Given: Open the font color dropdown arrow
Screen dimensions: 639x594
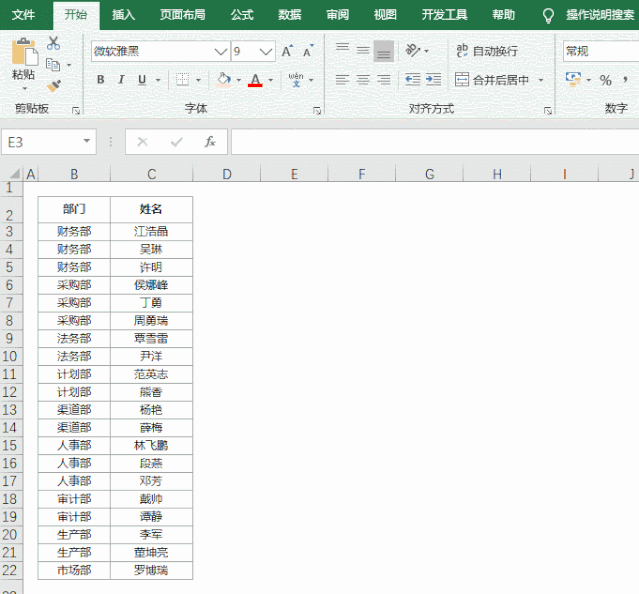Looking at the screenshot, I should 271,80.
